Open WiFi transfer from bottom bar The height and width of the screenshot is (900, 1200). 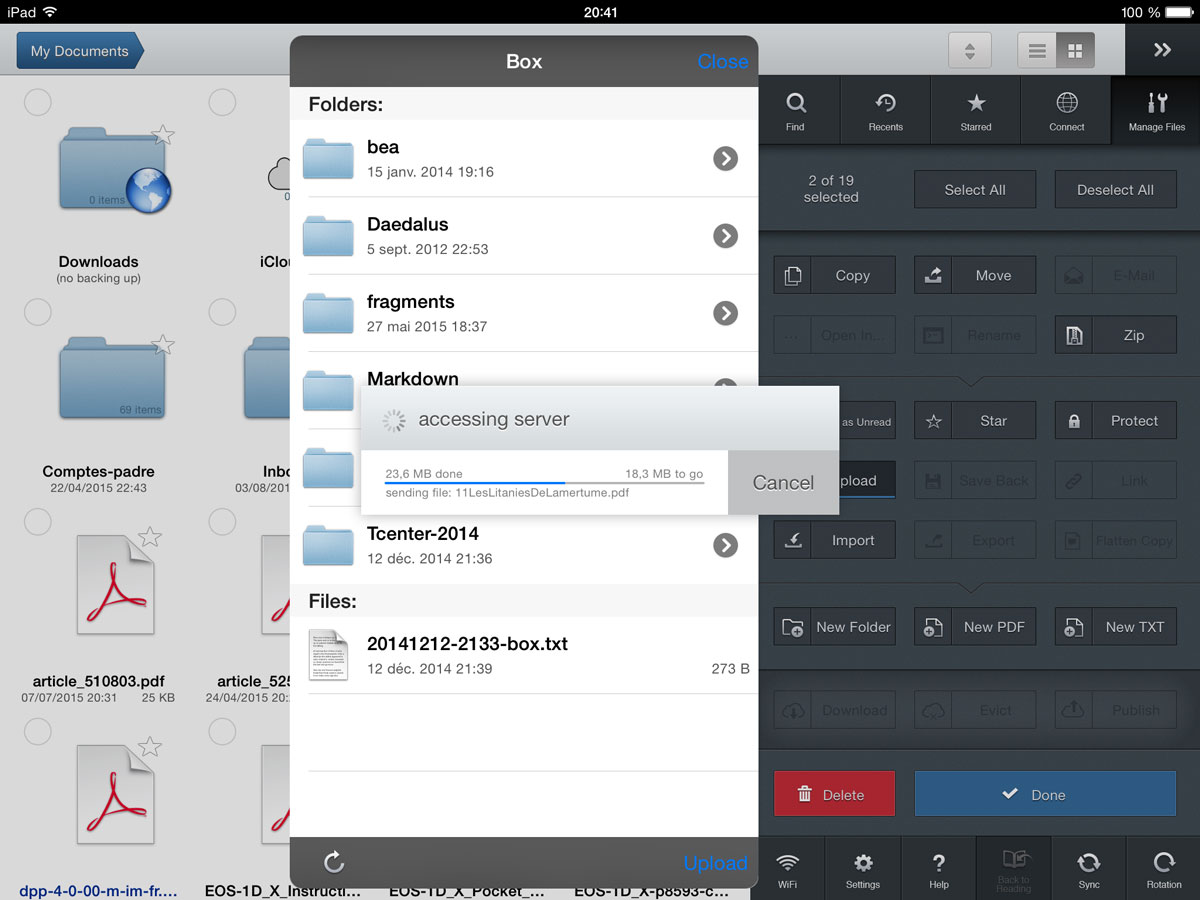788,869
